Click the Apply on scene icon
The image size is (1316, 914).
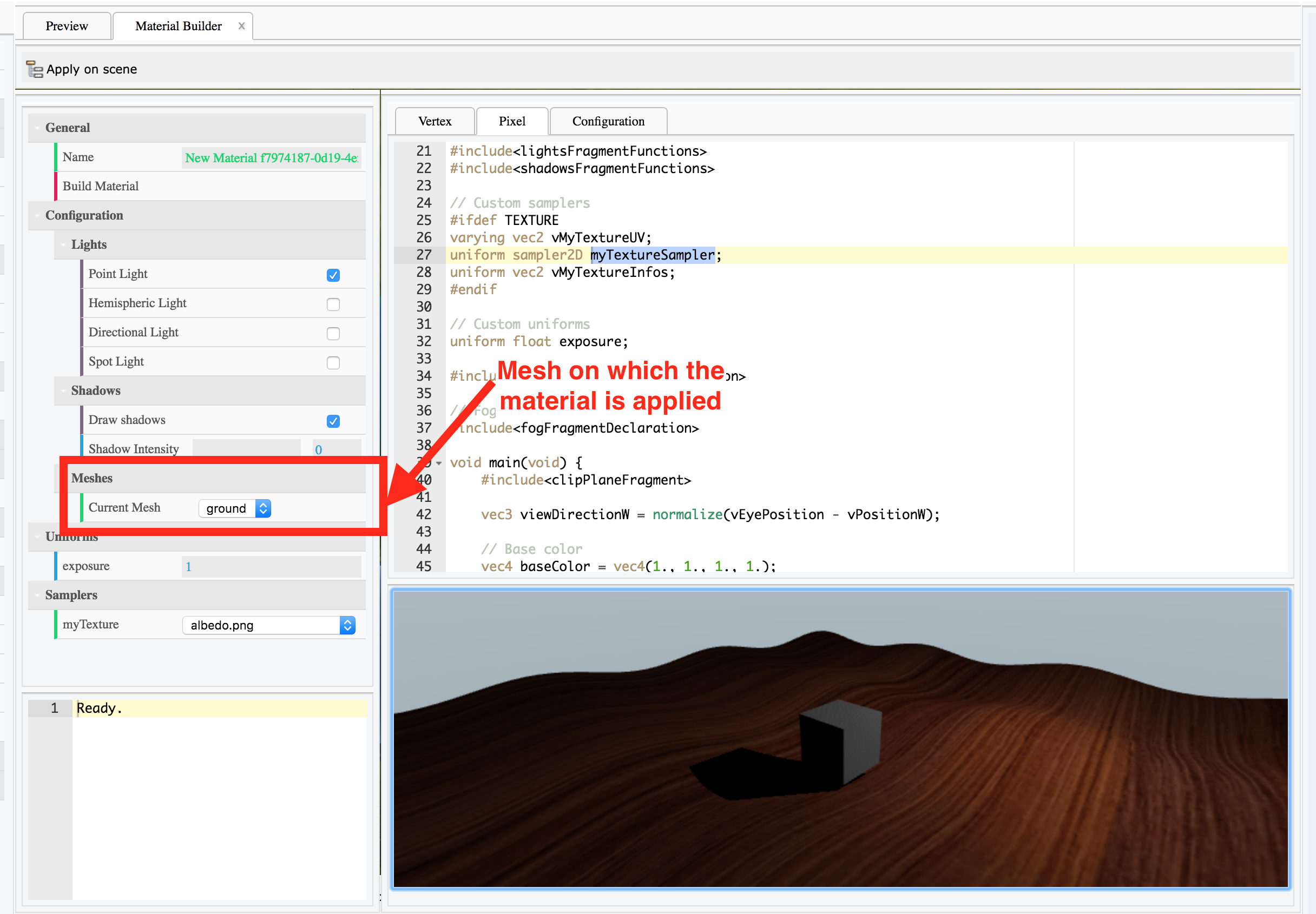(x=35, y=69)
